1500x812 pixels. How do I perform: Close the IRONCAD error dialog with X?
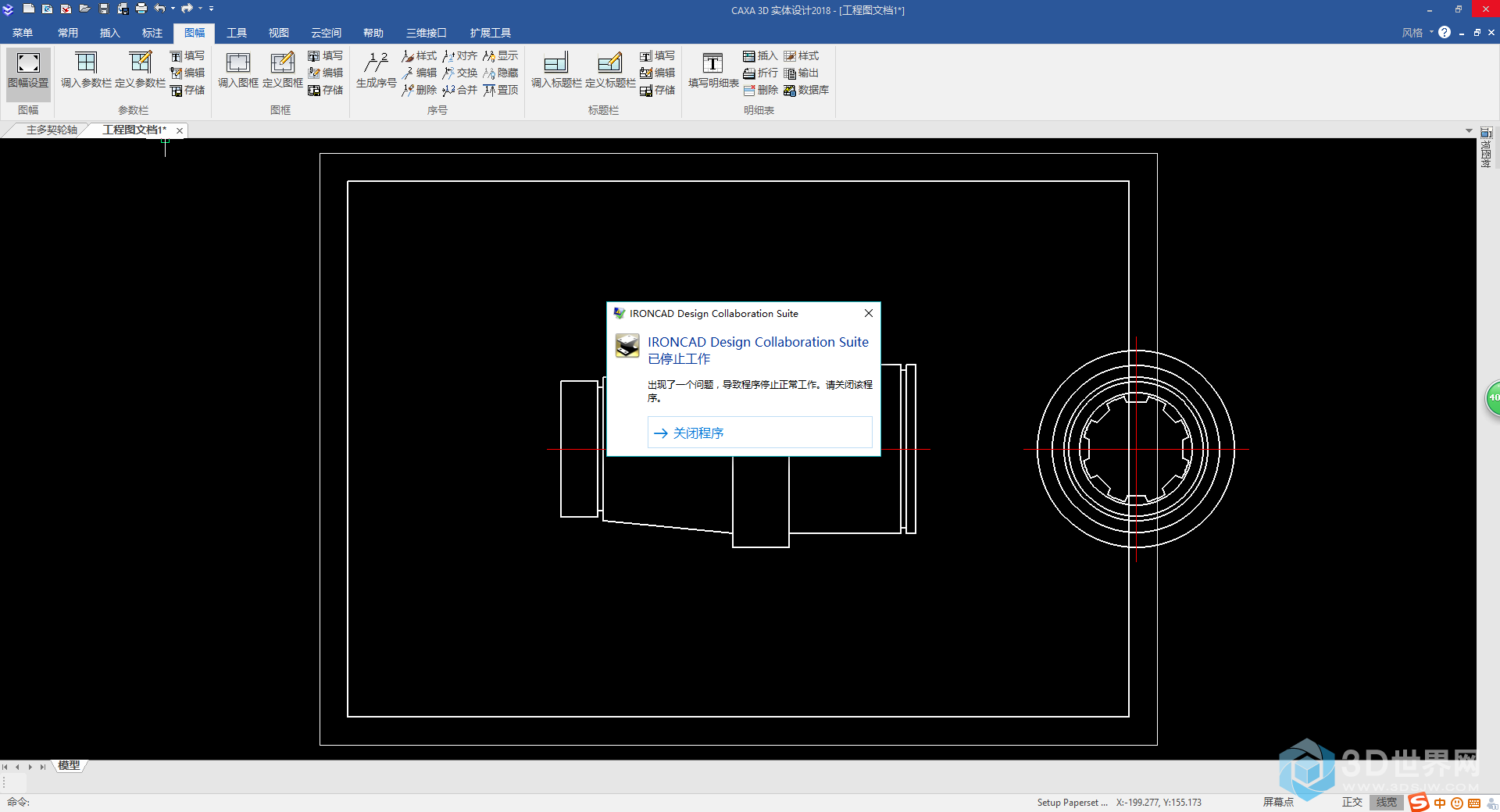[x=869, y=313]
